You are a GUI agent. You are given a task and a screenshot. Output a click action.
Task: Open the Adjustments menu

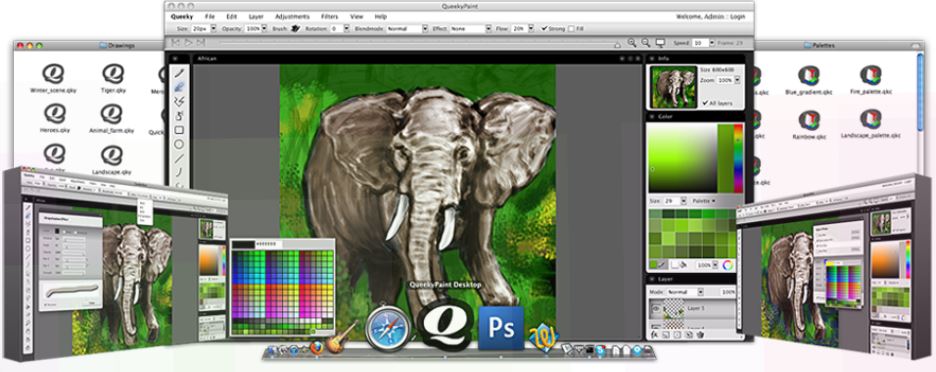pyautogui.click(x=292, y=17)
